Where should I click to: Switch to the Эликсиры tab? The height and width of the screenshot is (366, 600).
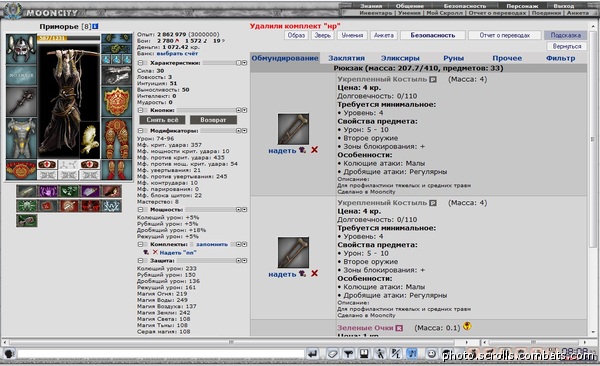pyautogui.click(x=400, y=58)
